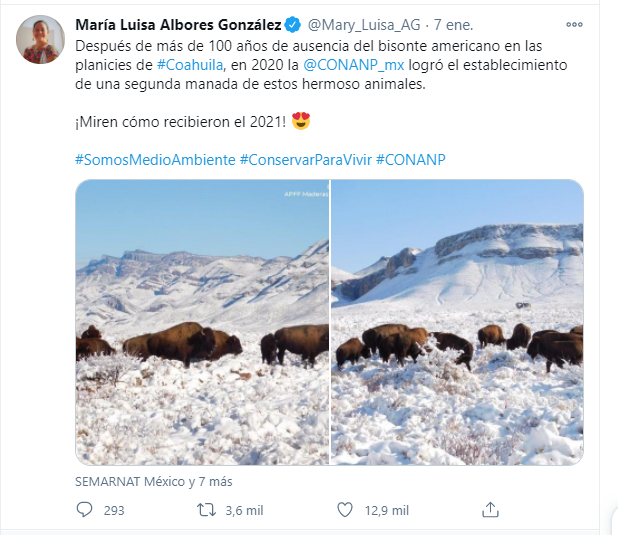Retweet this post using the arrows icon
The width and height of the screenshot is (618, 535).
(207, 510)
